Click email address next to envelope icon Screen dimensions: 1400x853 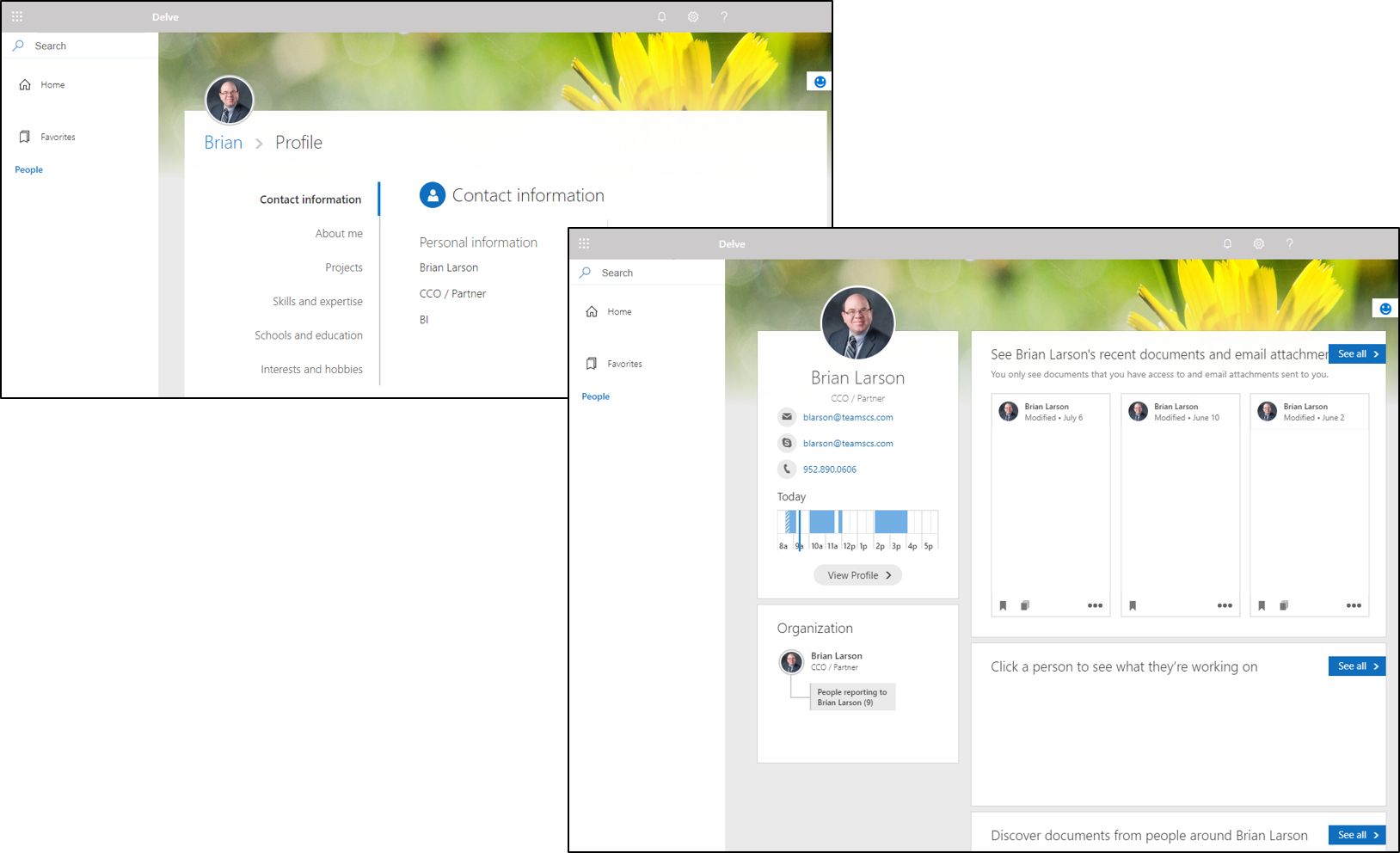click(x=848, y=417)
